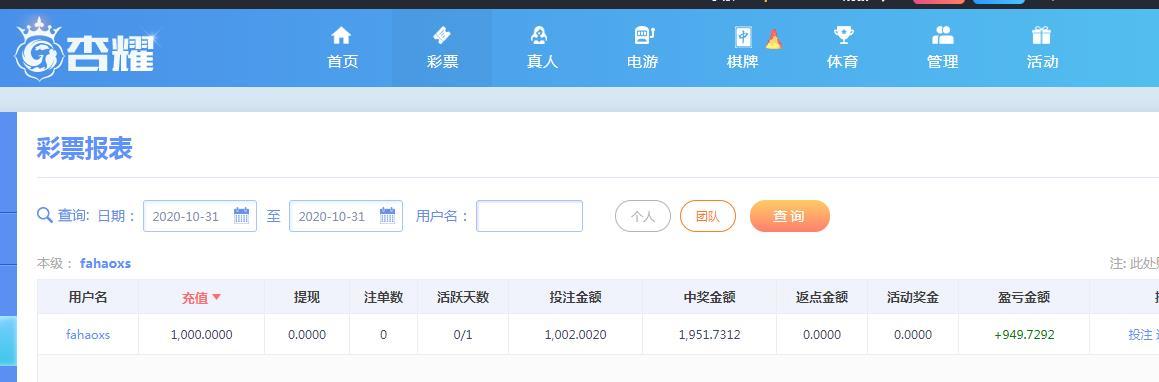Screen dimensions: 1159x382
Task: Click the +949.7292 profit value
Action: 1024,335
